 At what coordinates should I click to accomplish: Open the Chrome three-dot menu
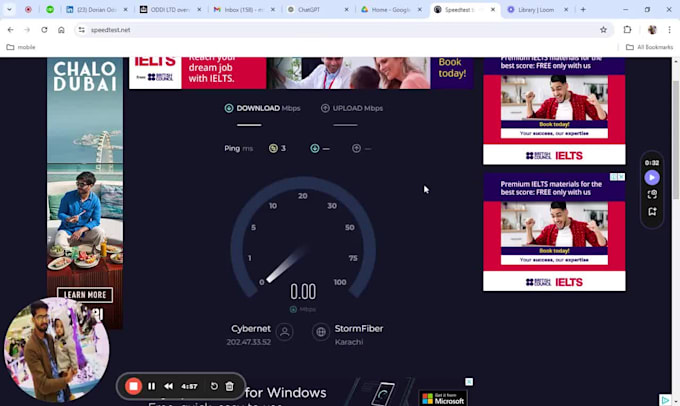tap(670, 29)
